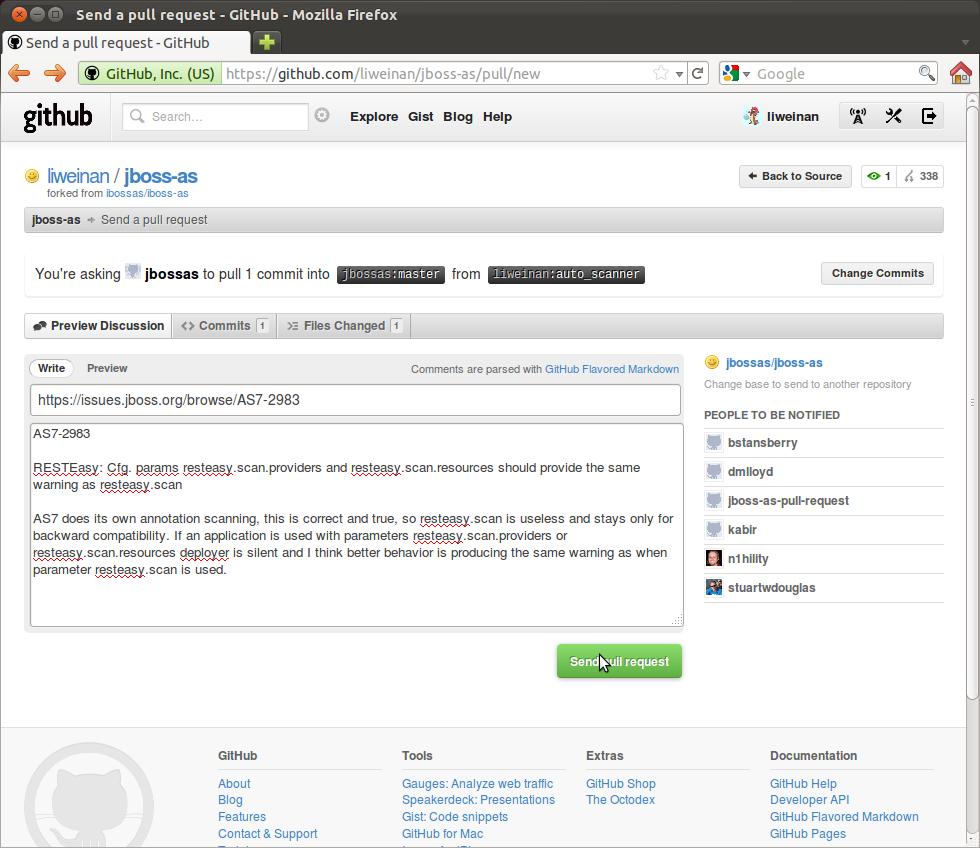Click watchers eye count button
The height and width of the screenshot is (848, 980).
tap(879, 176)
